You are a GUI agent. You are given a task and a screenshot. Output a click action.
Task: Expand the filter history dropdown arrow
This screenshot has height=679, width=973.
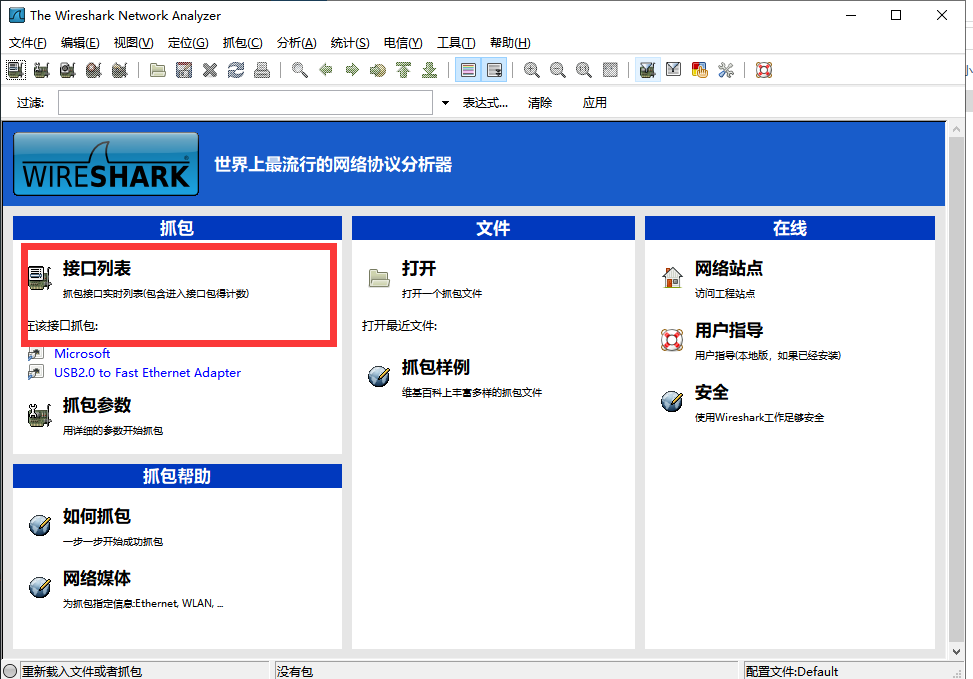click(x=445, y=102)
